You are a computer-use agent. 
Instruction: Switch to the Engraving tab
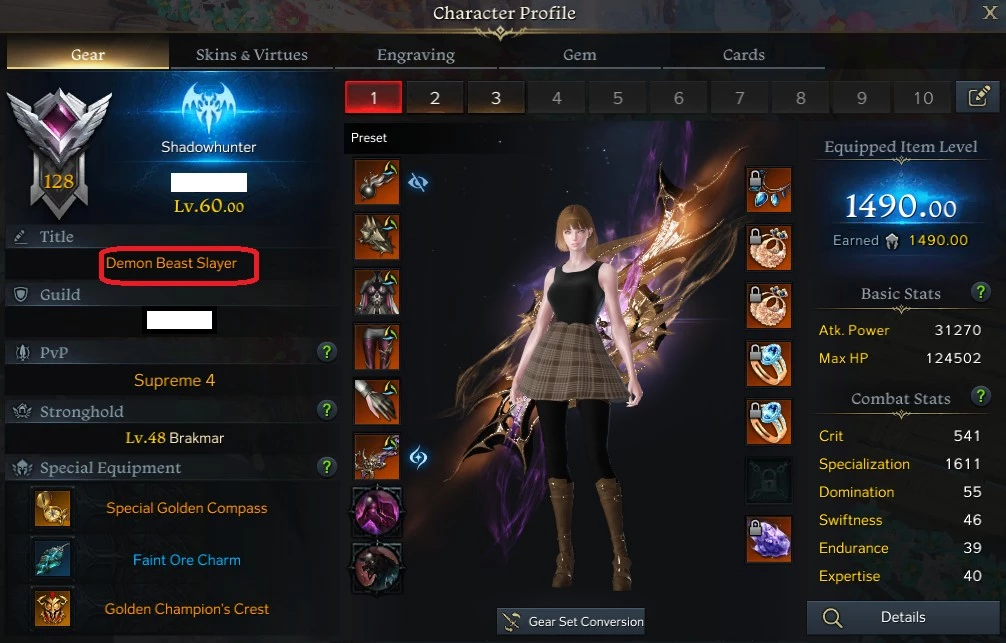click(x=416, y=55)
